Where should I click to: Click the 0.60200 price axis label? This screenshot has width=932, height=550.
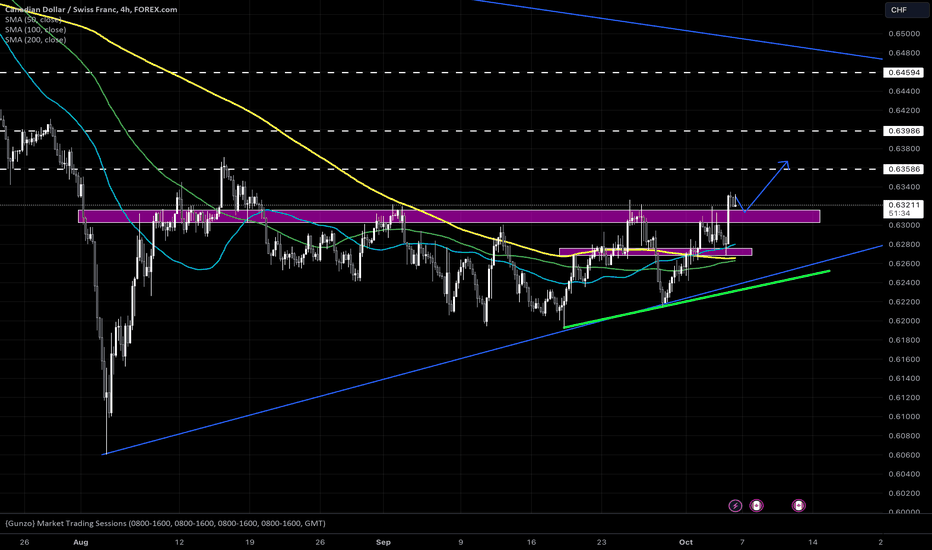pos(903,494)
